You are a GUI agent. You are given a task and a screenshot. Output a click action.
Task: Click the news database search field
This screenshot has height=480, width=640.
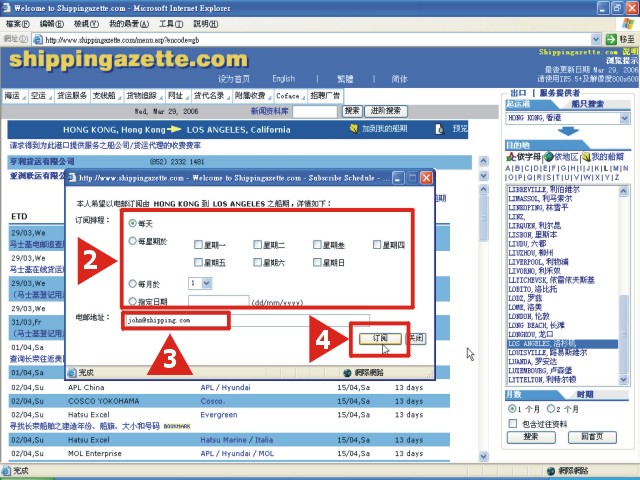point(315,111)
